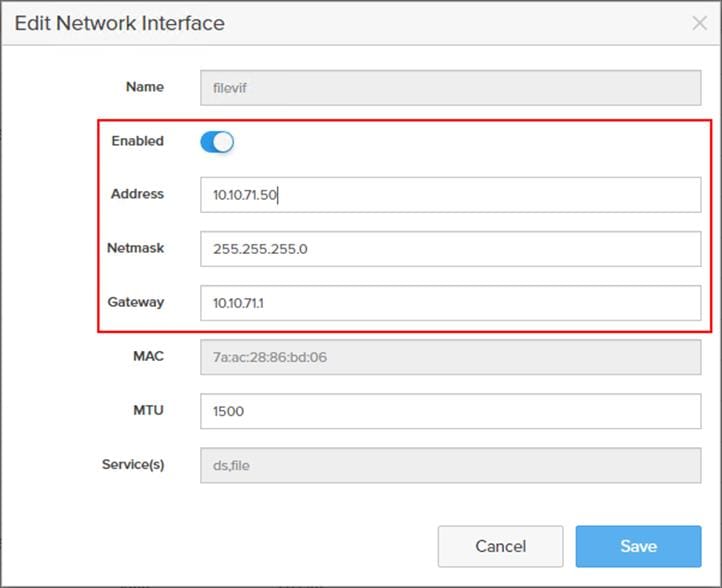
Task: Save the network interface settings
Action: (x=638, y=546)
